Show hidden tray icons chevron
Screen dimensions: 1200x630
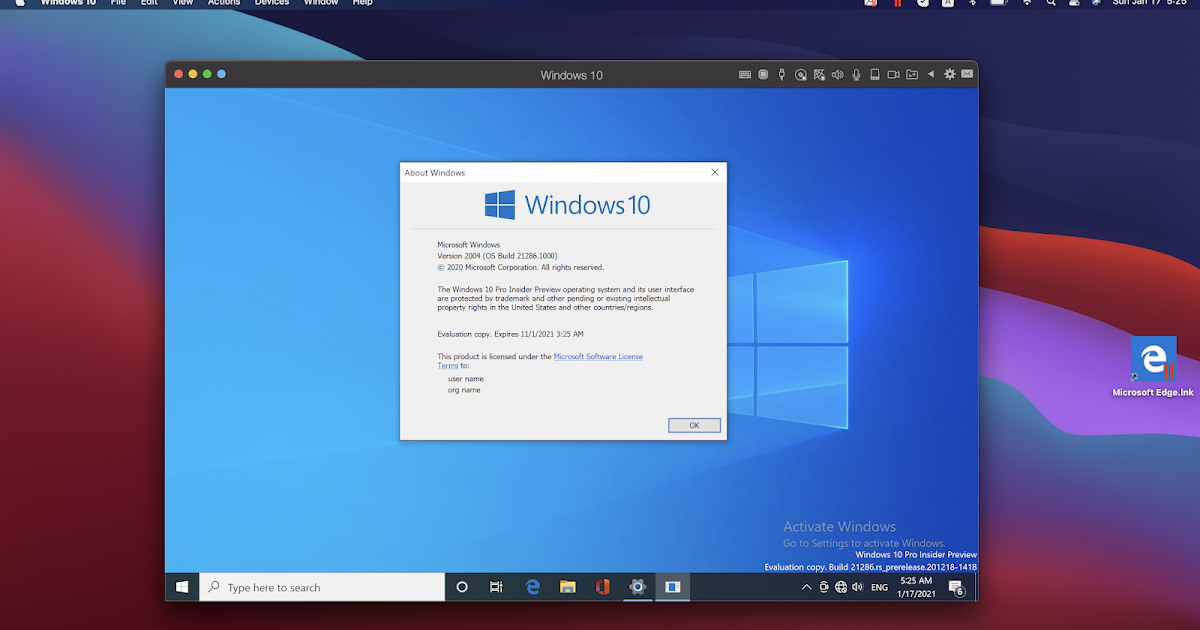(x=806, y=587)
